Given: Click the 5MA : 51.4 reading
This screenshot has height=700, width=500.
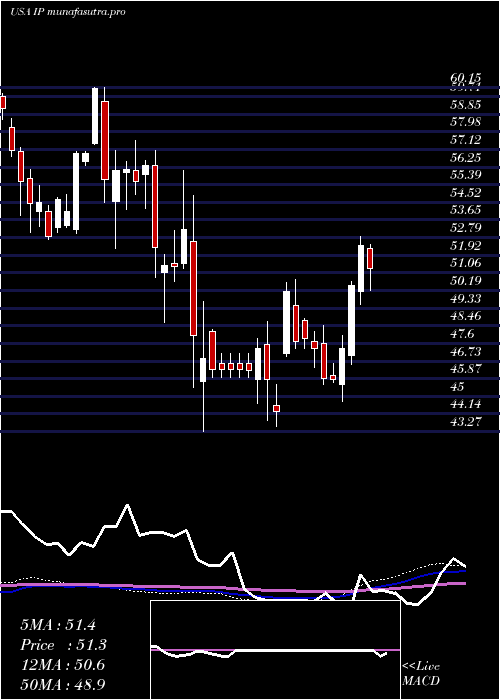Looking at the screenshot, I should click(x=58, y=625).
